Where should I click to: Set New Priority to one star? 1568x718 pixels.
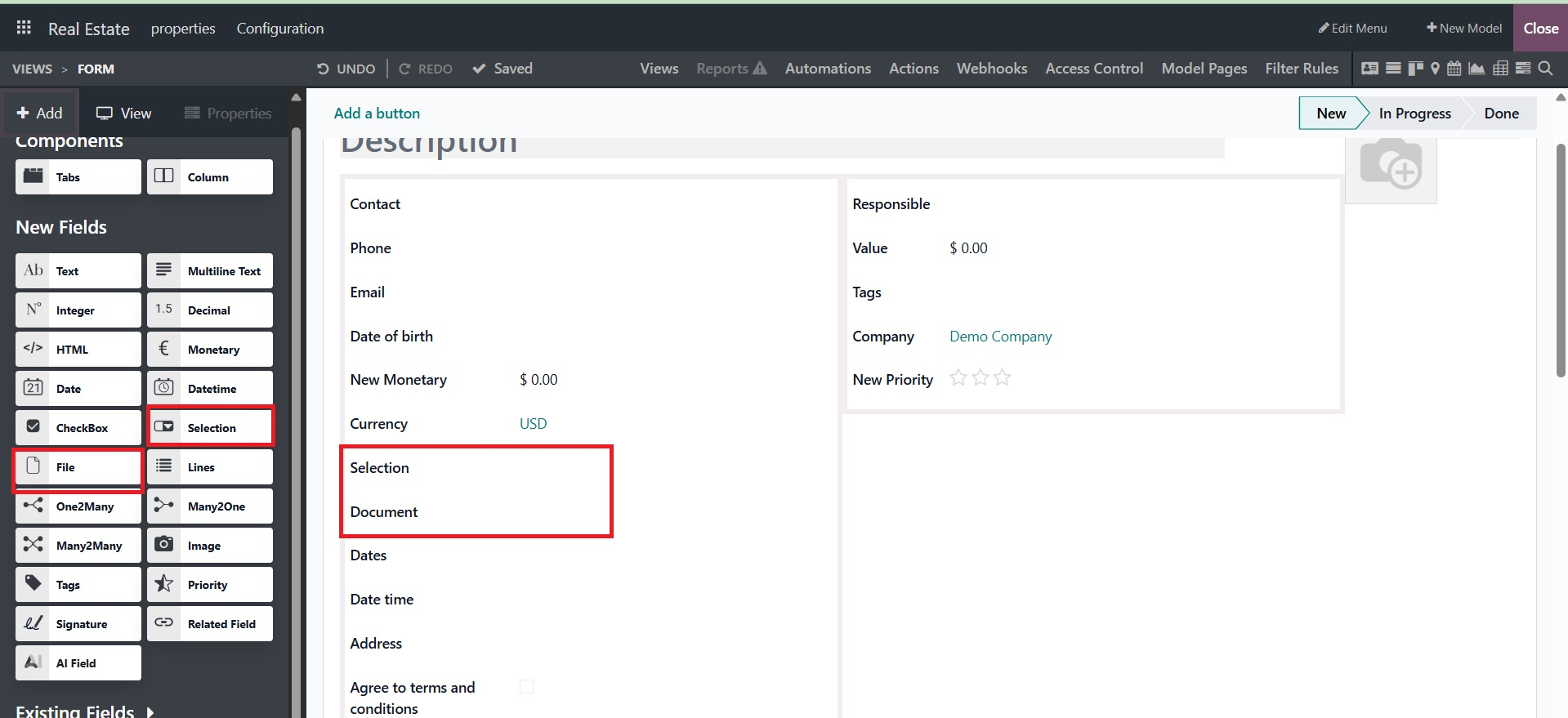[x=958, y=378]
